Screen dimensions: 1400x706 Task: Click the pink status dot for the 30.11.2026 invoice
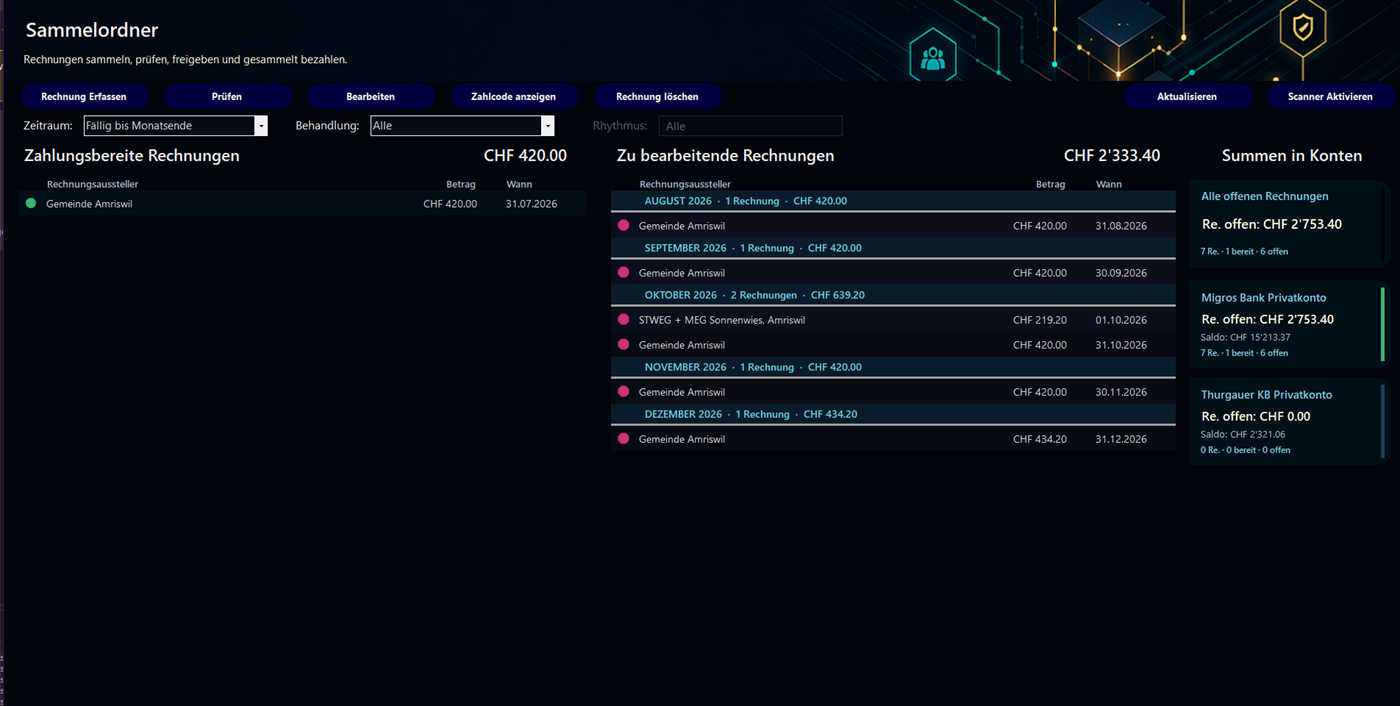pos(624,391)
